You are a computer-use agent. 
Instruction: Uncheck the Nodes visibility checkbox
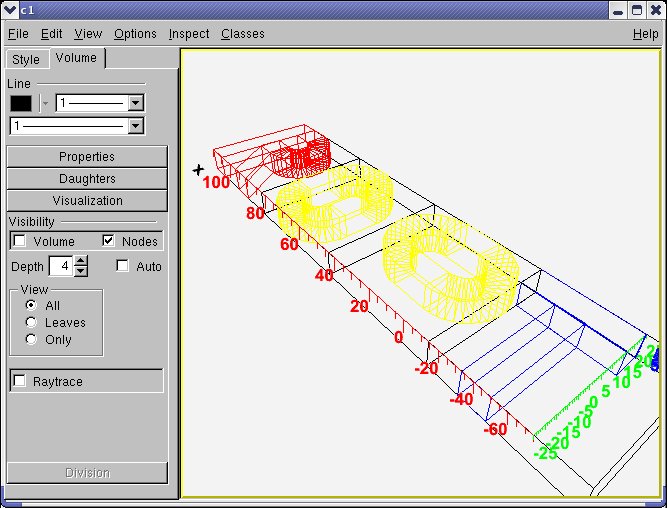click(x=109, y=242)
